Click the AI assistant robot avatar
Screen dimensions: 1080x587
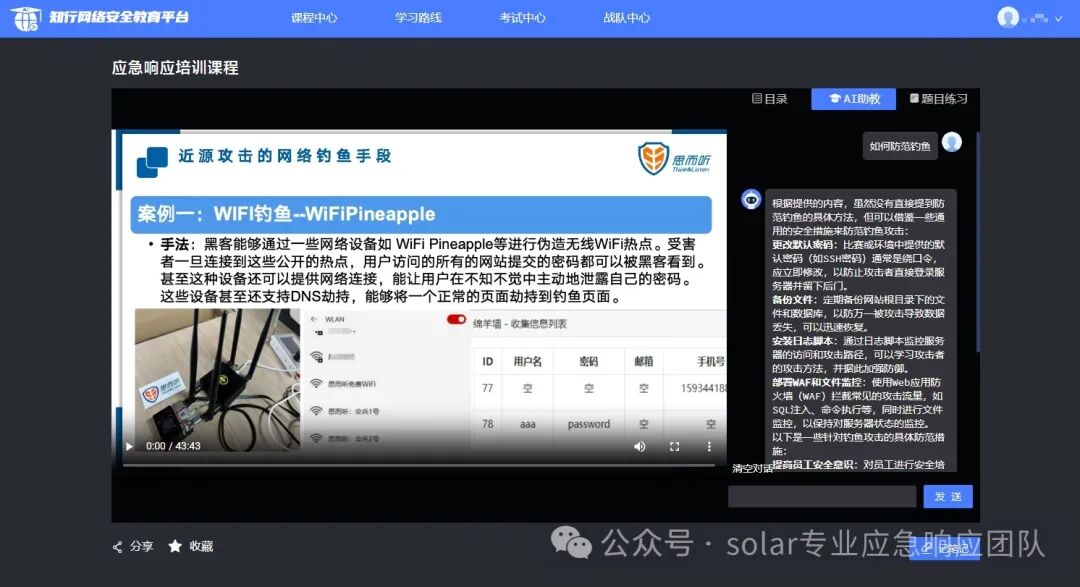[751, 200]
